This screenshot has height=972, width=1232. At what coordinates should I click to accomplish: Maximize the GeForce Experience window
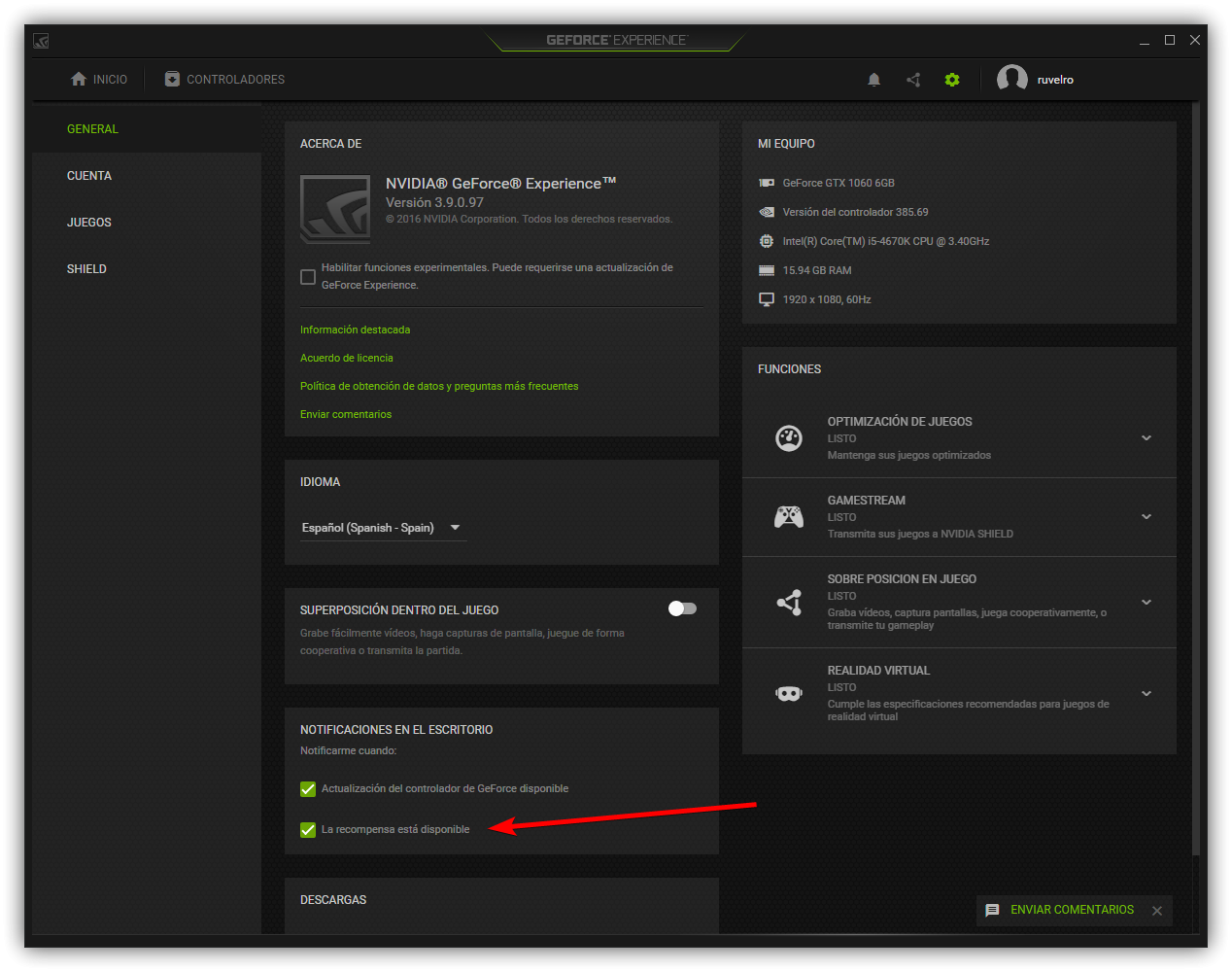pos(1170,41)
